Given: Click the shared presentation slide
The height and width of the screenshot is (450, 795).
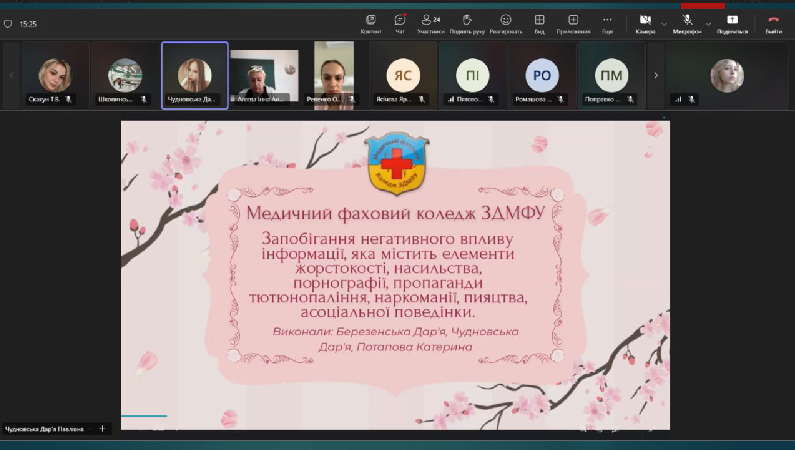Looking at the screenshot, I should pos(395,275).
